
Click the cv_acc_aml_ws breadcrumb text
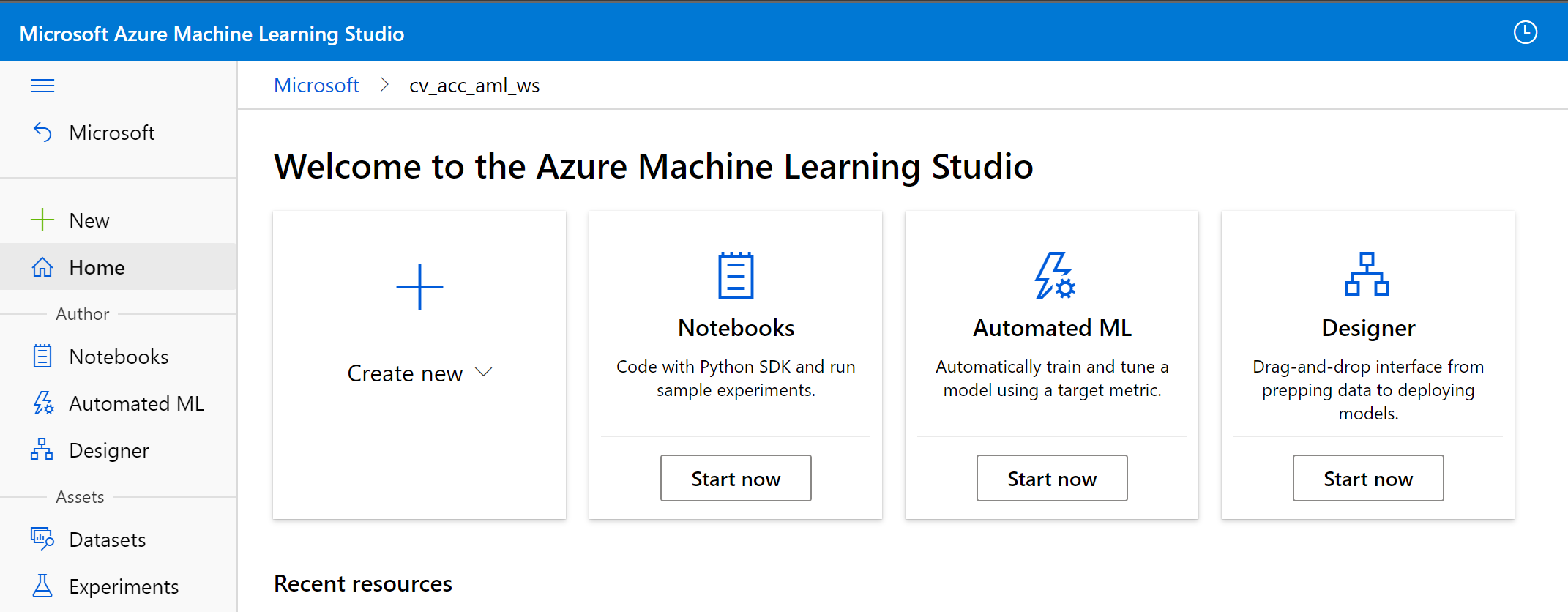click(474, 86)
